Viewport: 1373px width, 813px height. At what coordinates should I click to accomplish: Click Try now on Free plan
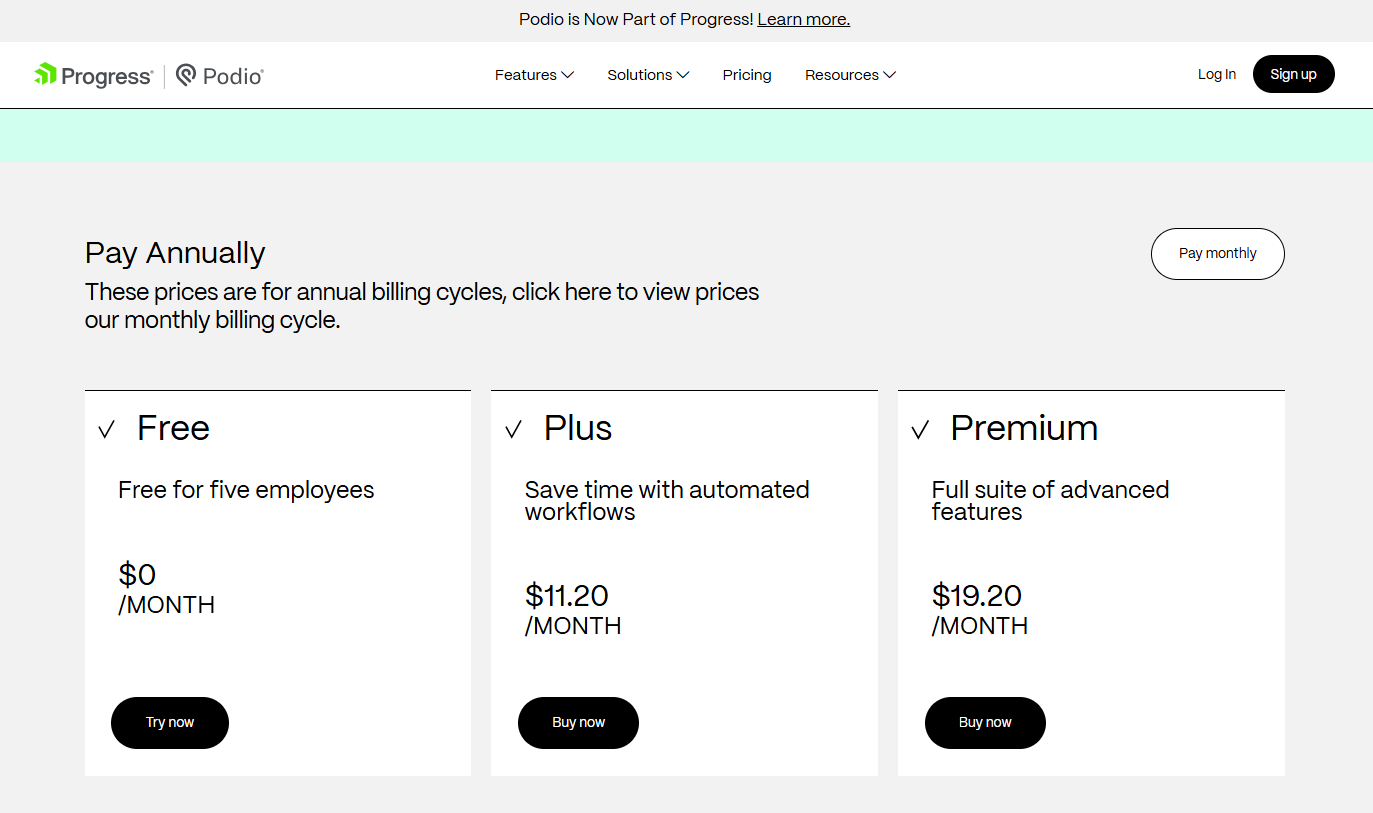(170, 722)
